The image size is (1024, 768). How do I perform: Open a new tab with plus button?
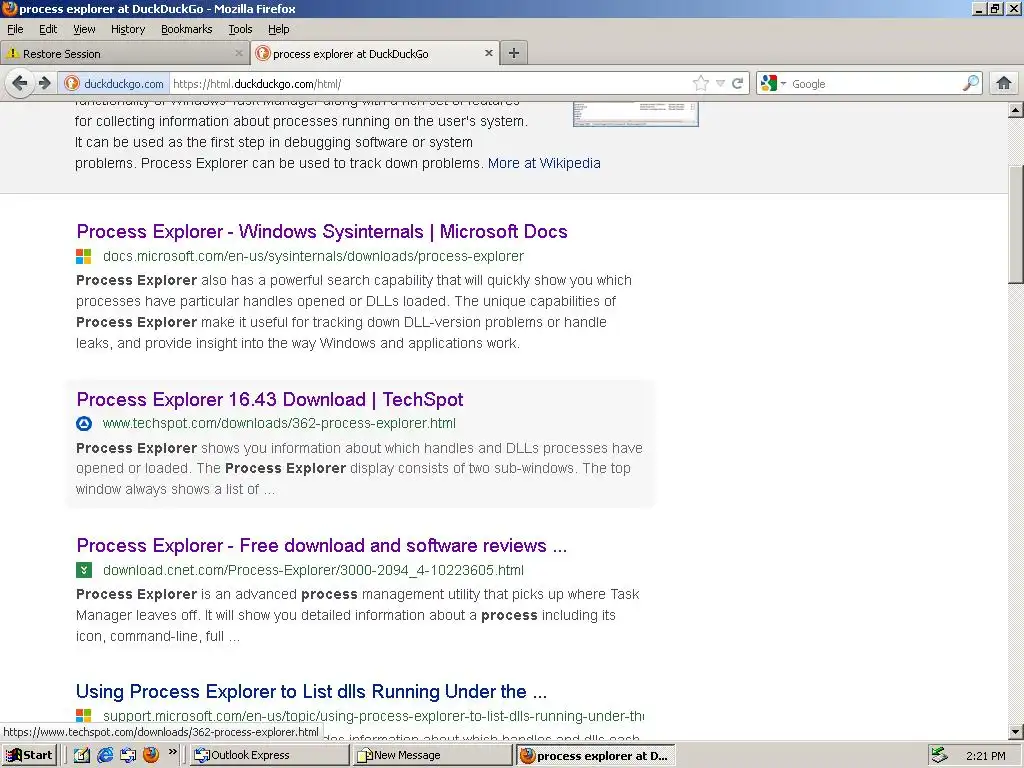point(514,53)
